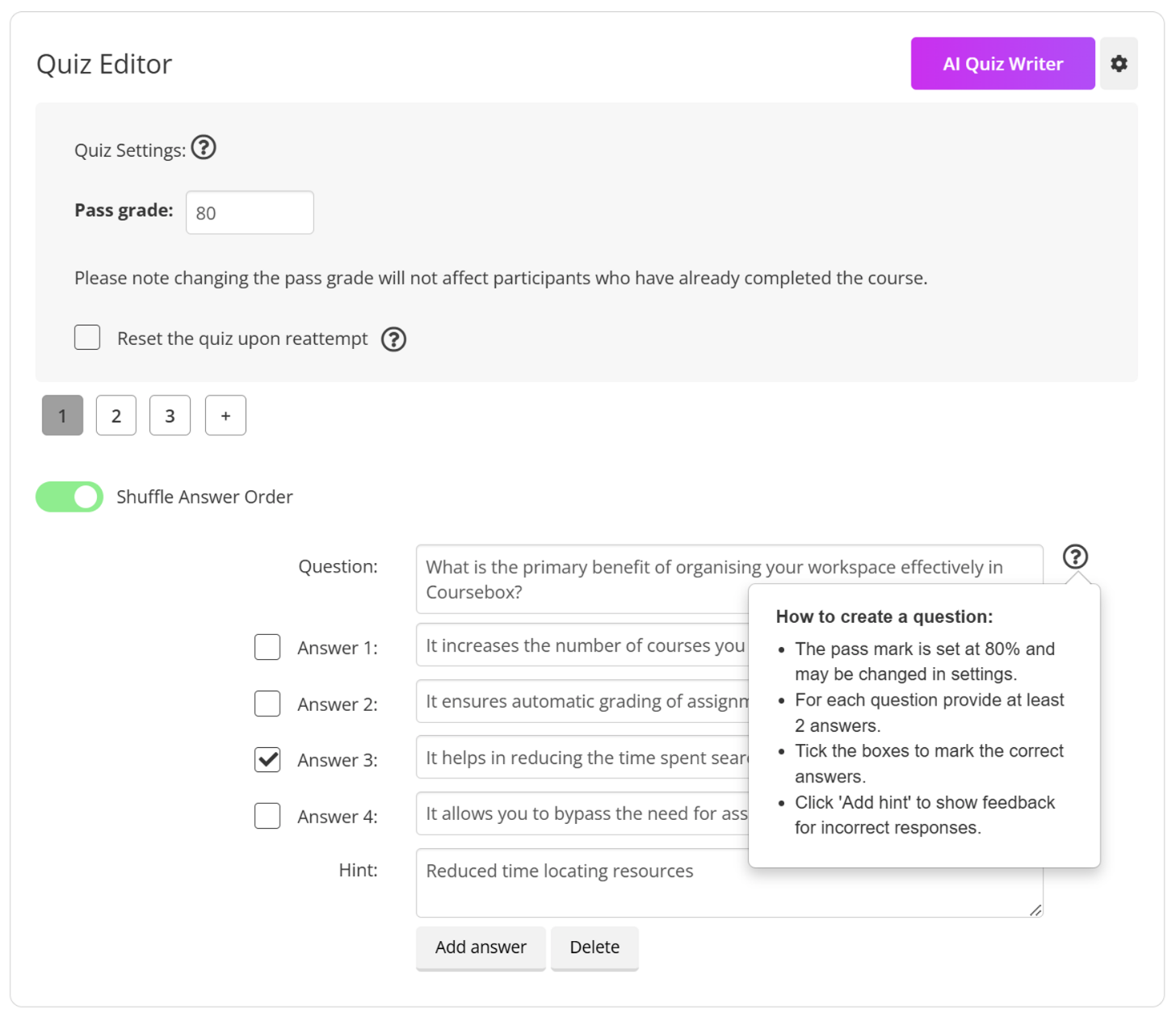Mark Answer 1 as correct
Screen dimensions: 1176x1021
[x=267, y=647]
